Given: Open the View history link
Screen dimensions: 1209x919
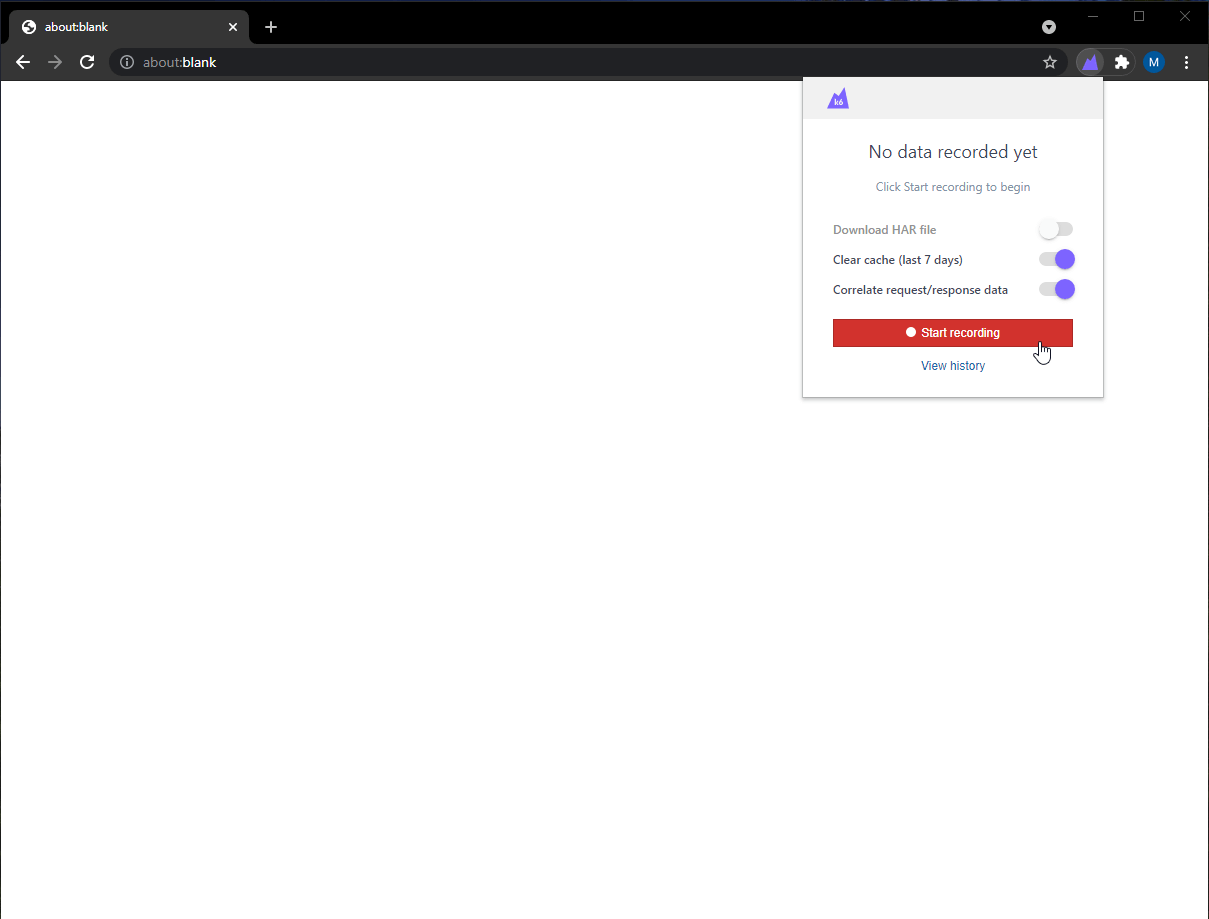Looking at the screenshot, I should 953,366.
